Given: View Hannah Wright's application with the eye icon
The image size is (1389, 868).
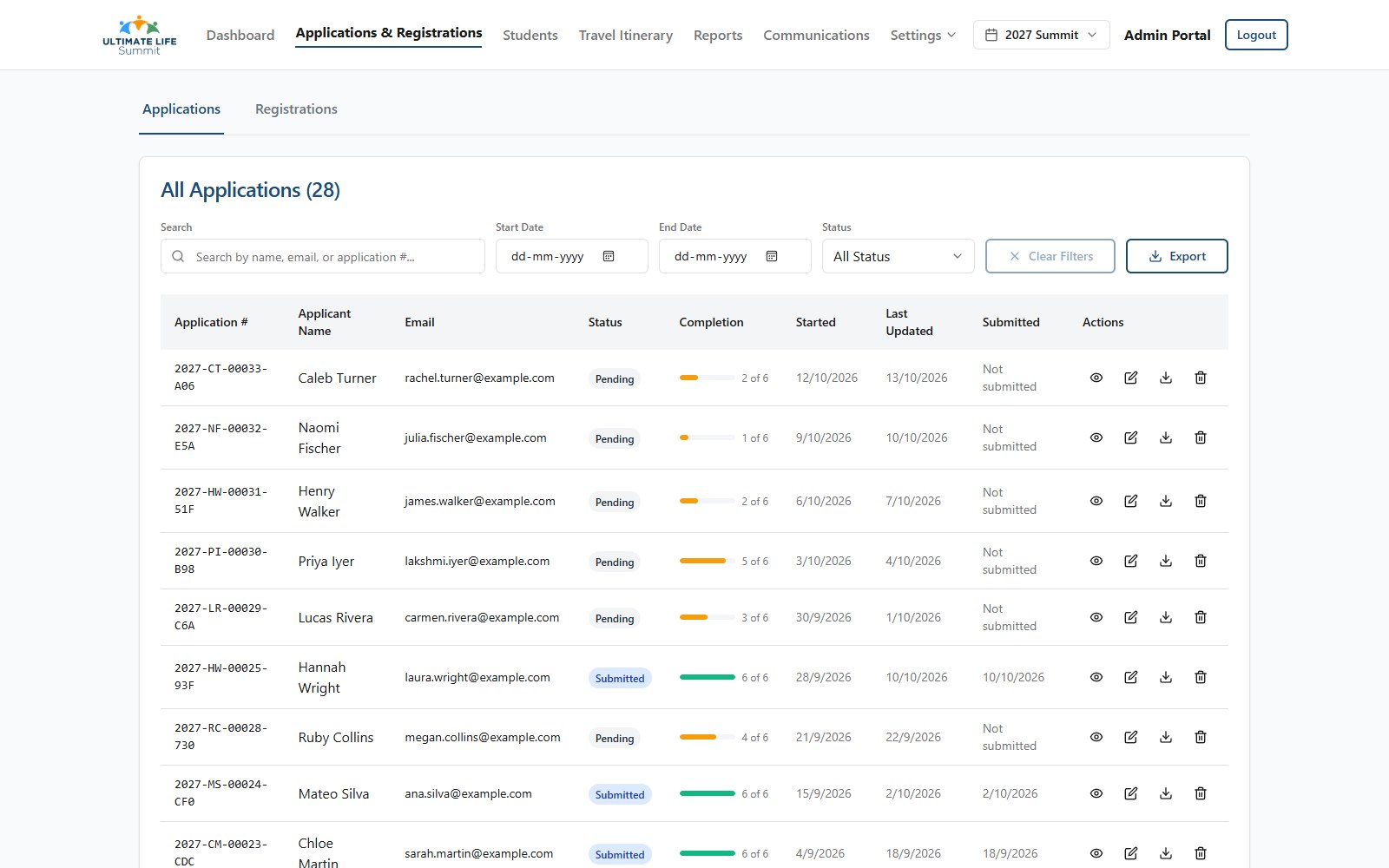Looking at the screenshot, I should (x=1096, y=677).
